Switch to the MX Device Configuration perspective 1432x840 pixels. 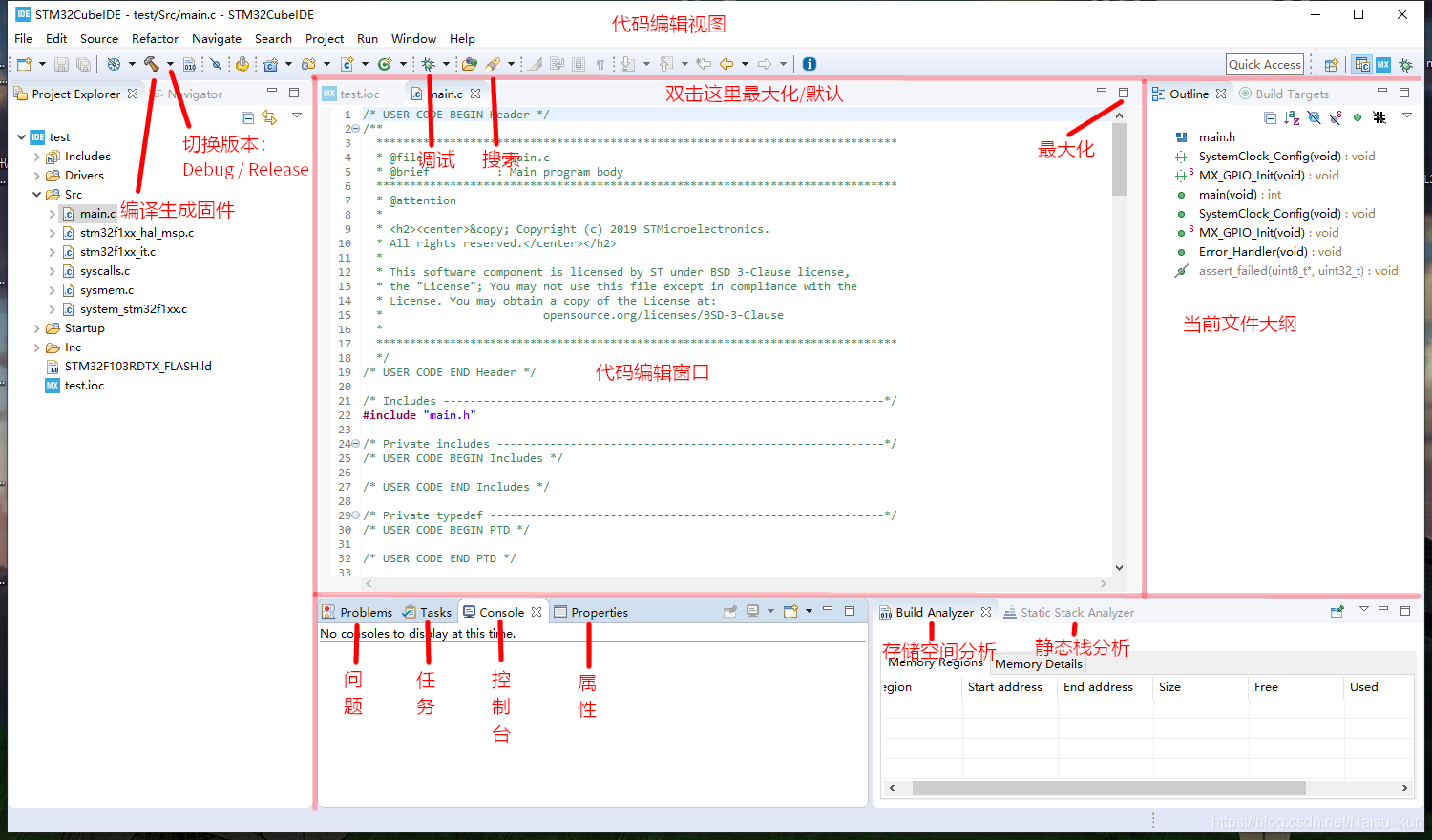(1383, 65)
